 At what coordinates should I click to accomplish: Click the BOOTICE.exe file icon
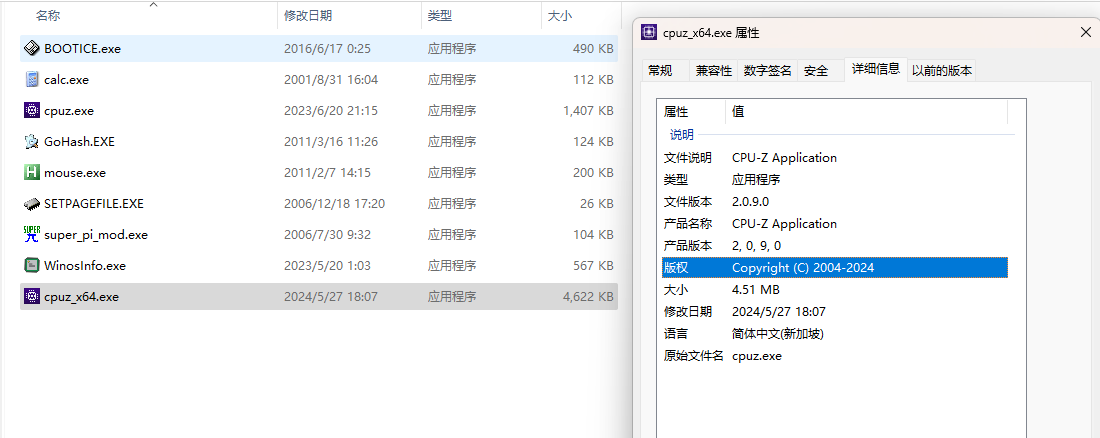(32, 48)
